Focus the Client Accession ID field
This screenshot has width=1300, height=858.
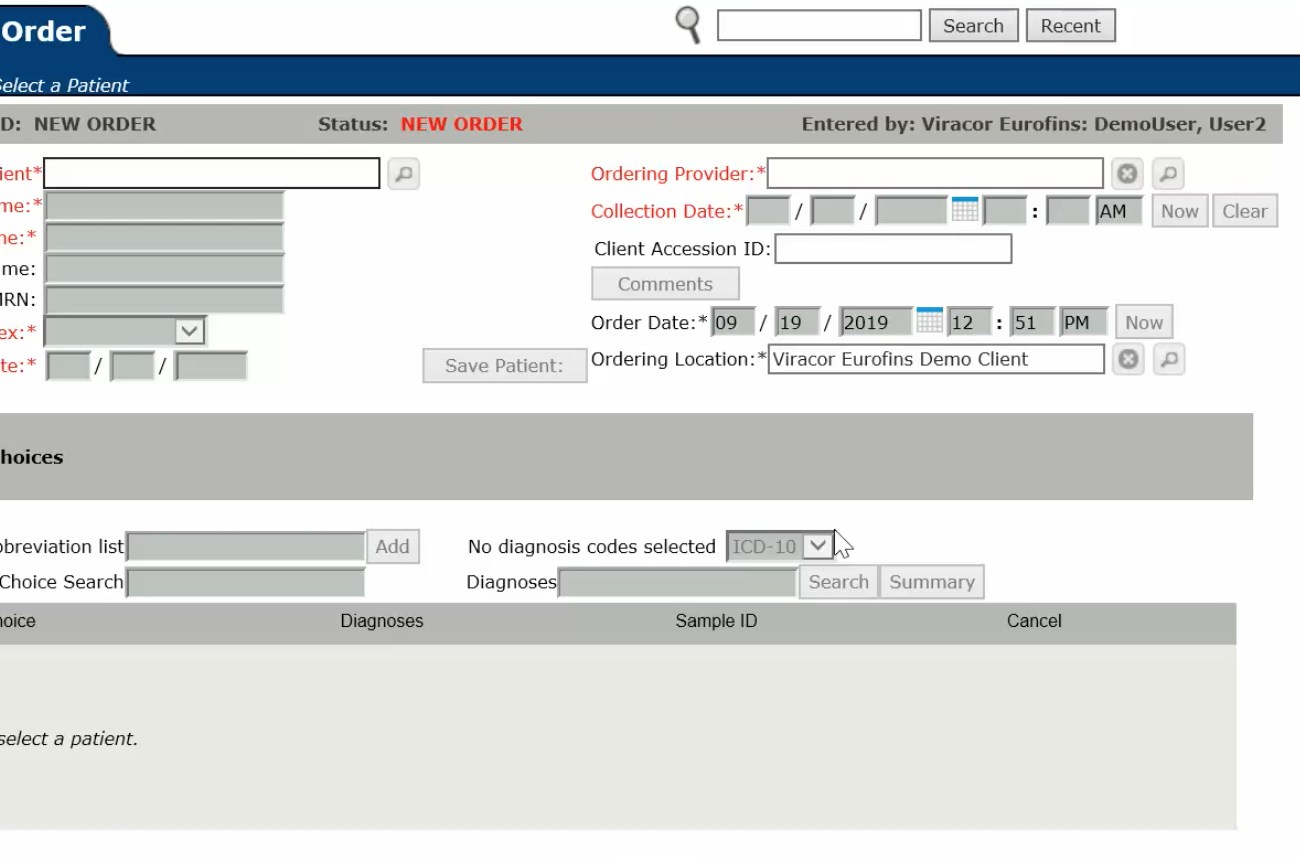(893, 249)
